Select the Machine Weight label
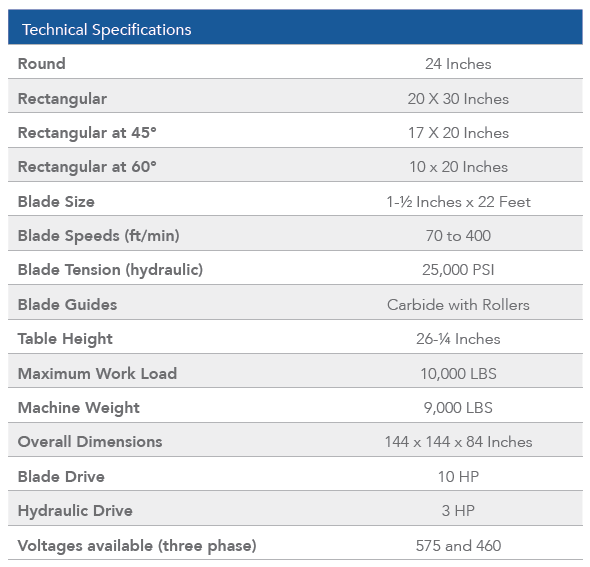The image size is (590, 567). 79,408
